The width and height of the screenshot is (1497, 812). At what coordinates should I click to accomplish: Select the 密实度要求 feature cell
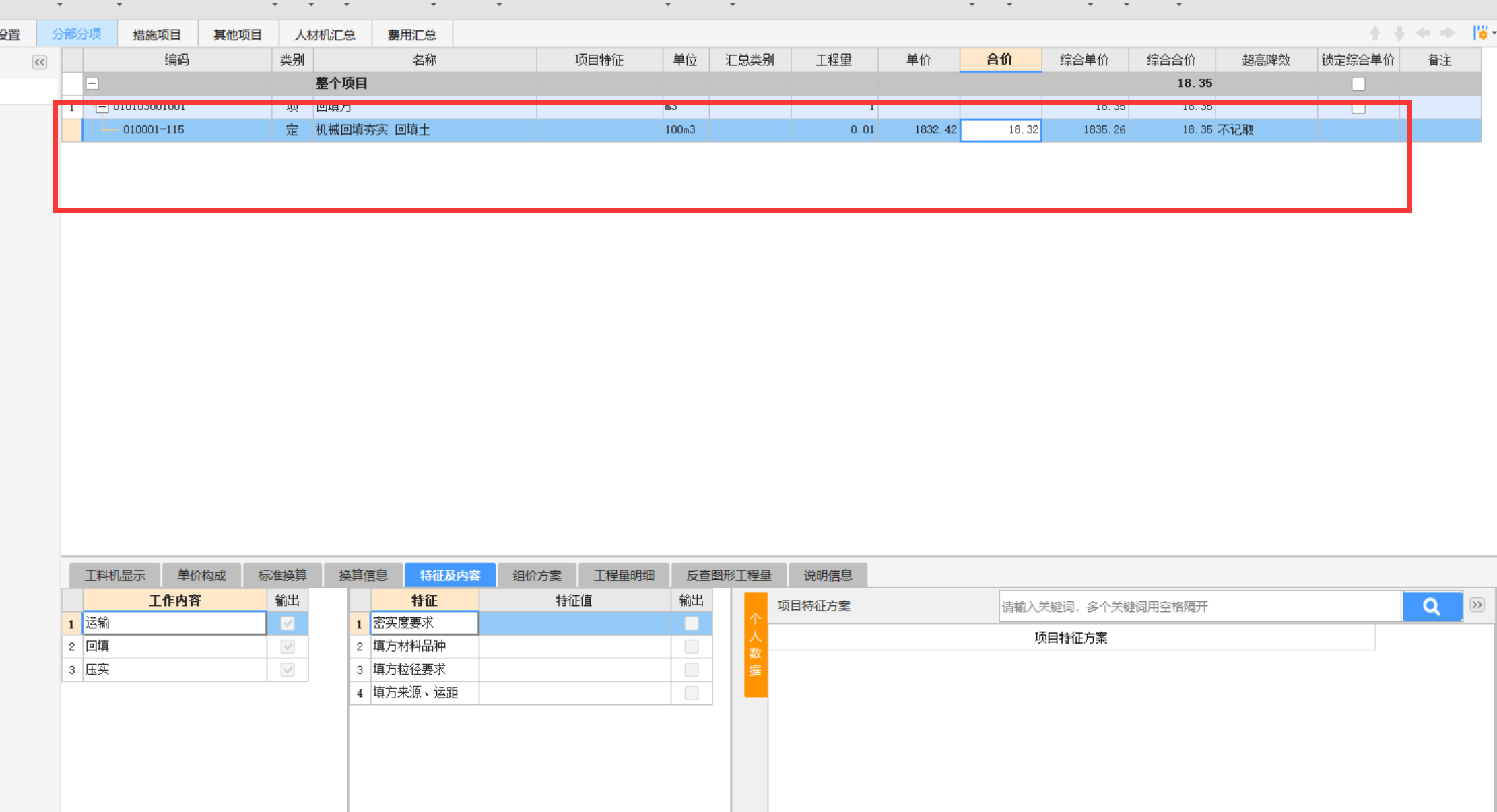pos(424,623)
